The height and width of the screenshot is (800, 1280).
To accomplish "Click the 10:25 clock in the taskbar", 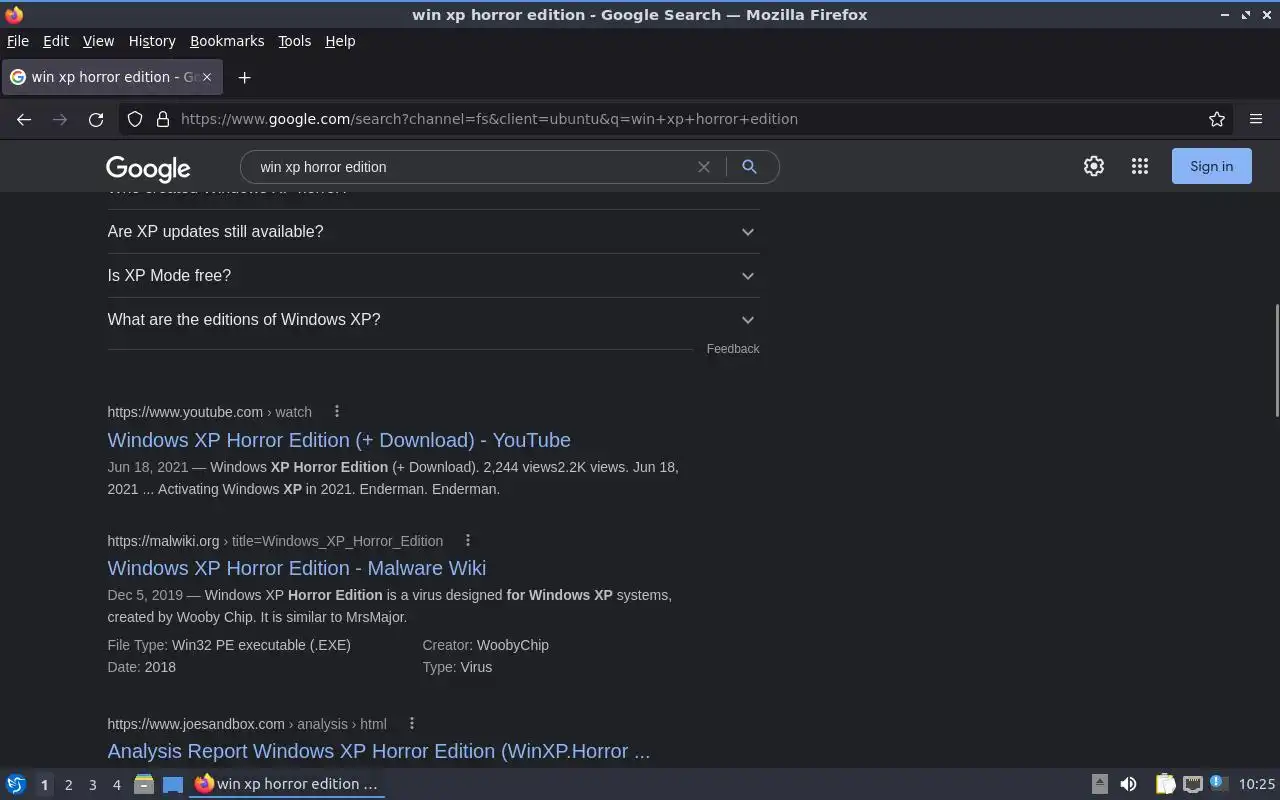I will (x=1257, y=784).
